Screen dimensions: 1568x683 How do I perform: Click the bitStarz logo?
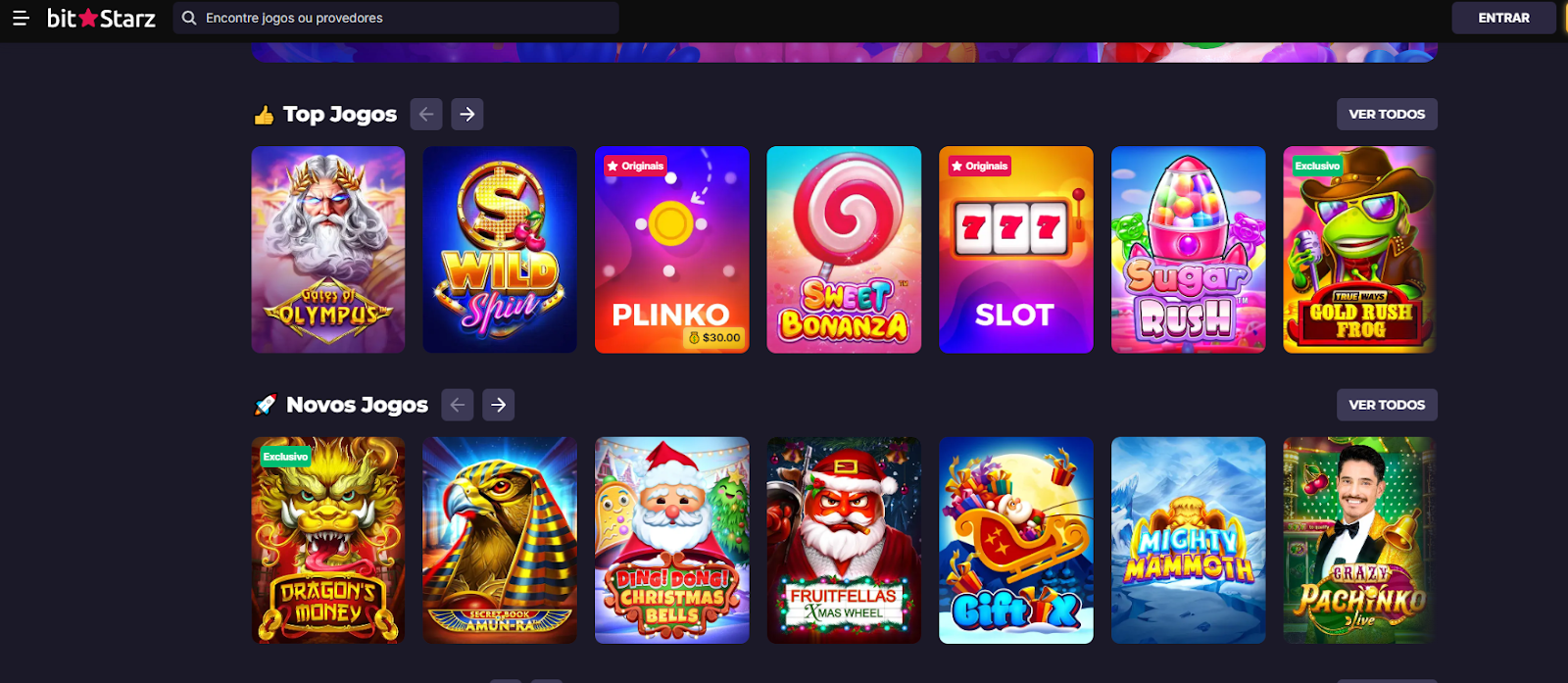[x=101, y=18]
